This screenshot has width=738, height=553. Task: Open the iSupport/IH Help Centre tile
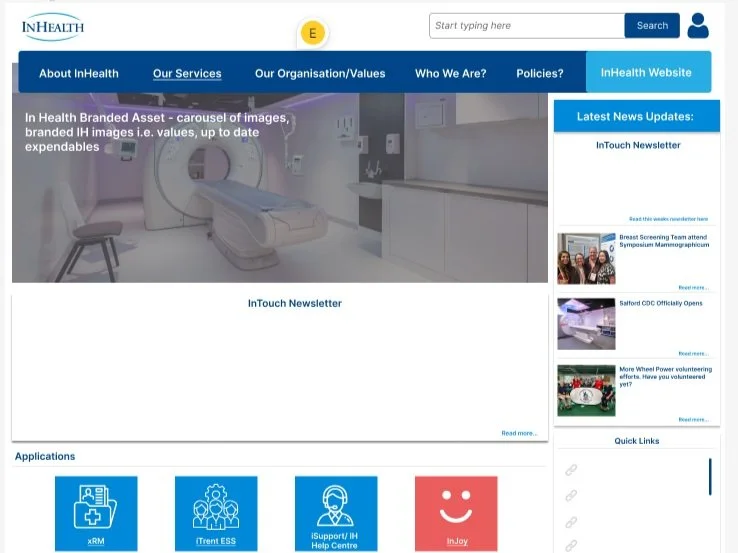336,513
